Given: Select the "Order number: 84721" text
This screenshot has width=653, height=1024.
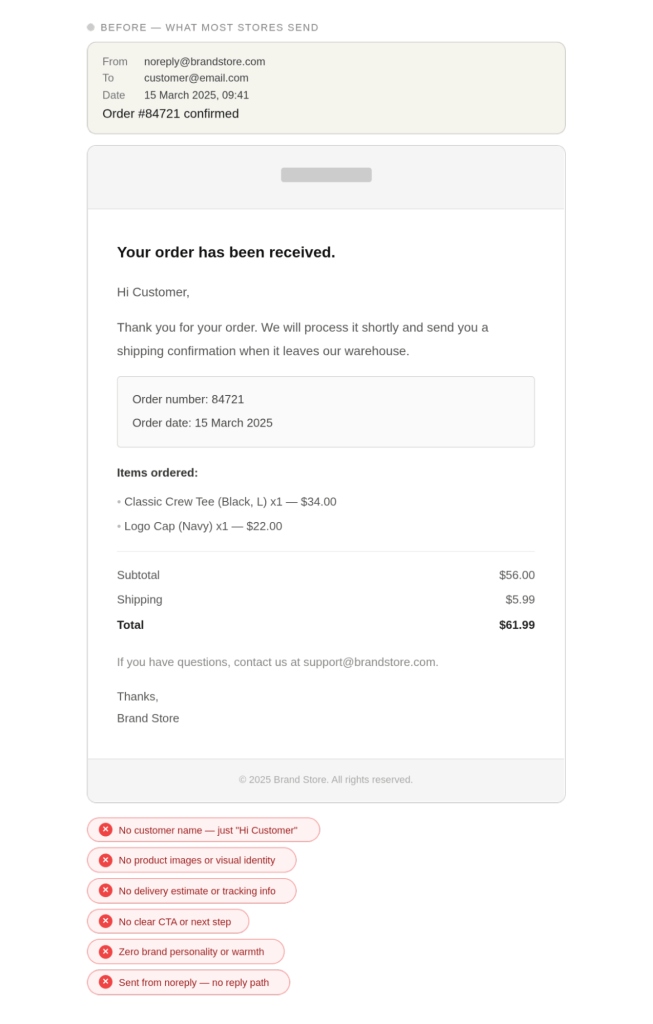Looking at the screenshot, I should click(x=188, y=399).
